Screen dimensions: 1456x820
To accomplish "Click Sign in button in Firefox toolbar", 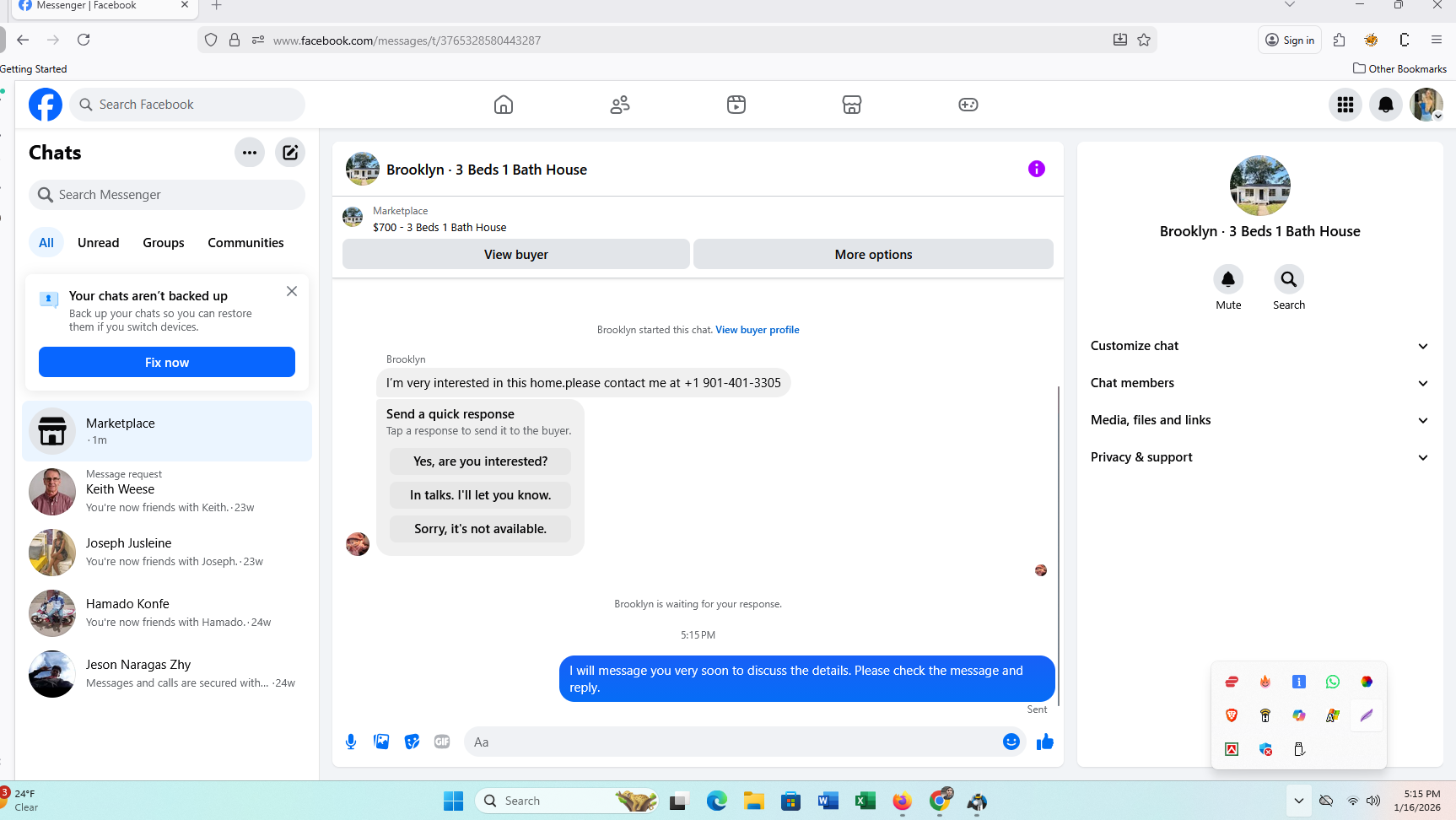I will click(x=1290, y=40).
